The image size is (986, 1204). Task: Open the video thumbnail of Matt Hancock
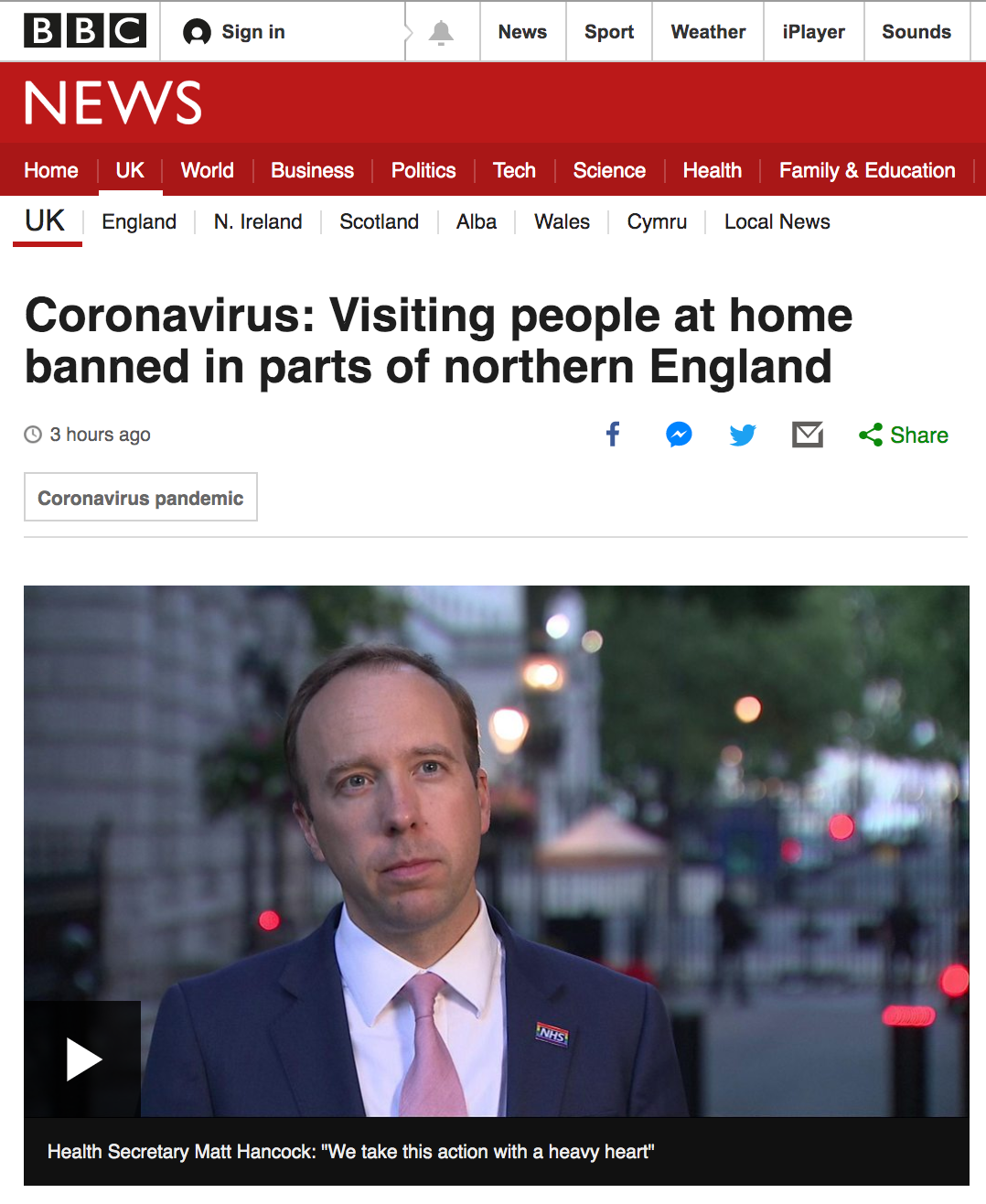[496, 851]
